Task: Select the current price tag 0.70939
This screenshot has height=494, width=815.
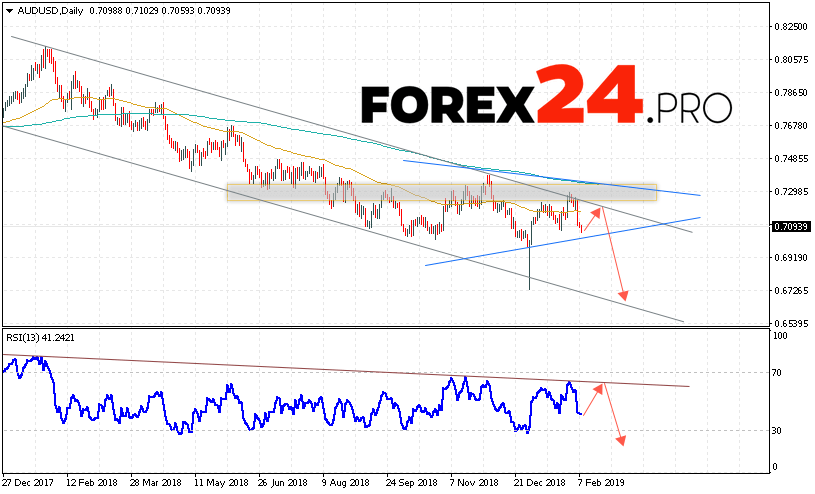Action: click(790, 227)
